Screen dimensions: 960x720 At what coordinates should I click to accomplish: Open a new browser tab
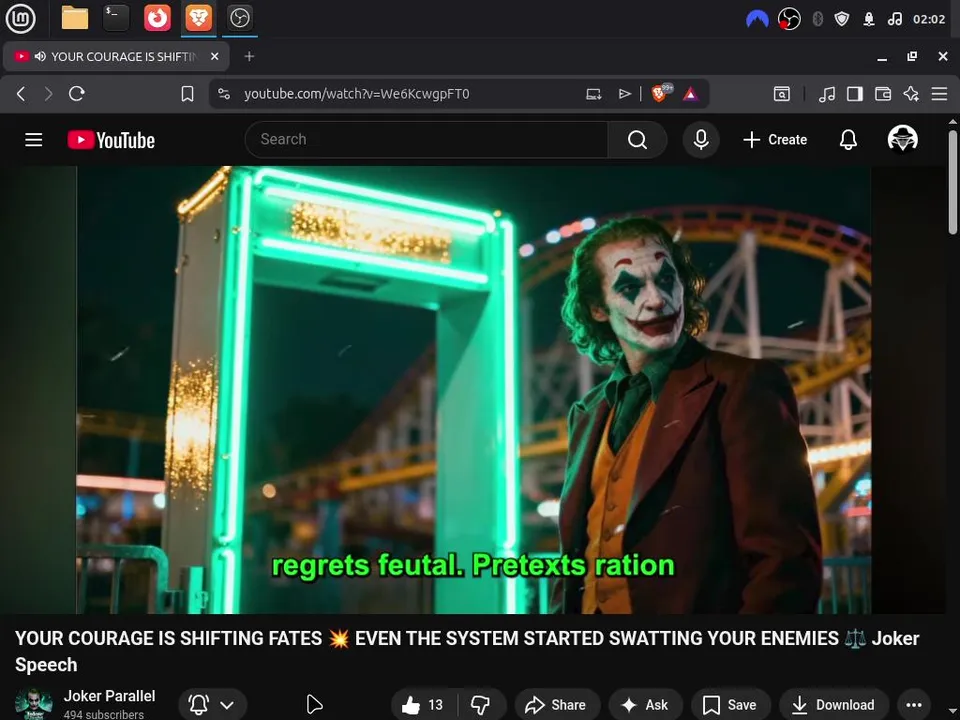249,56
